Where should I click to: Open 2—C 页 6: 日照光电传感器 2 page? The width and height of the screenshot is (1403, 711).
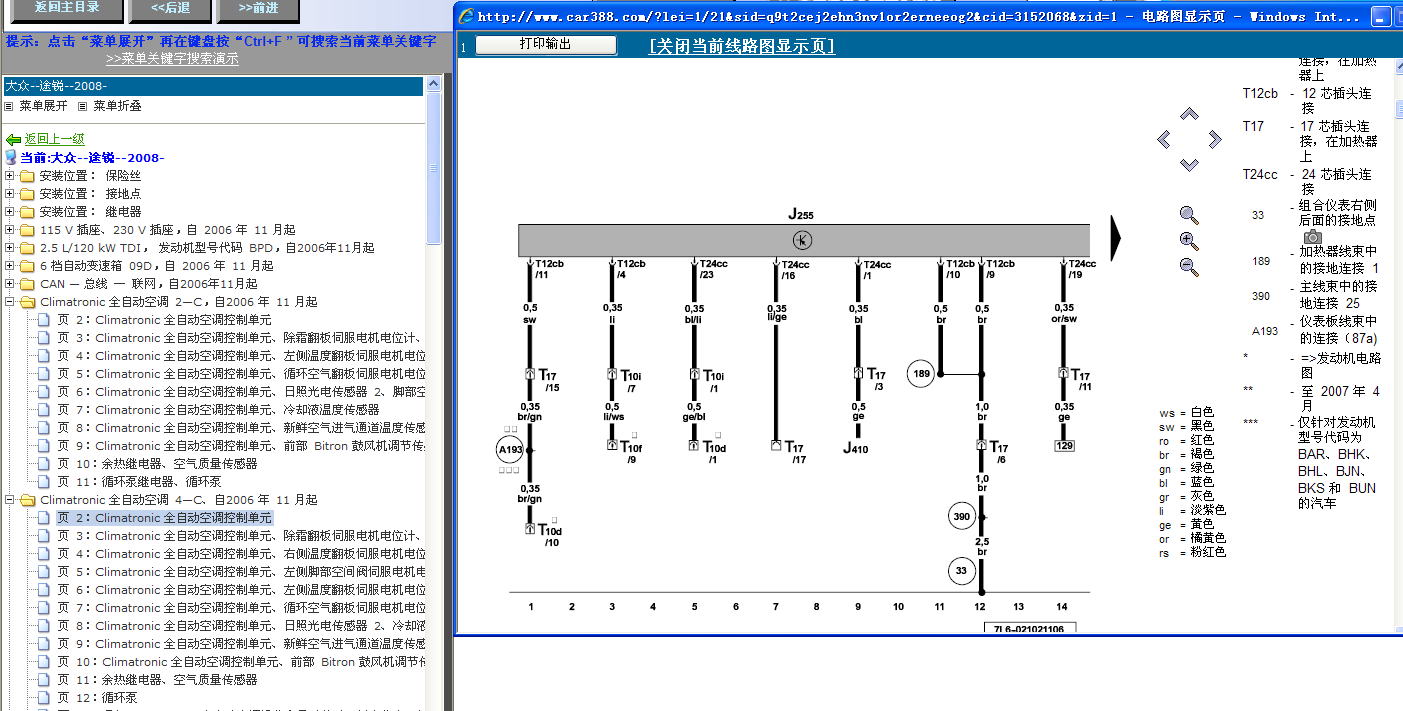[x=240, y=392]
